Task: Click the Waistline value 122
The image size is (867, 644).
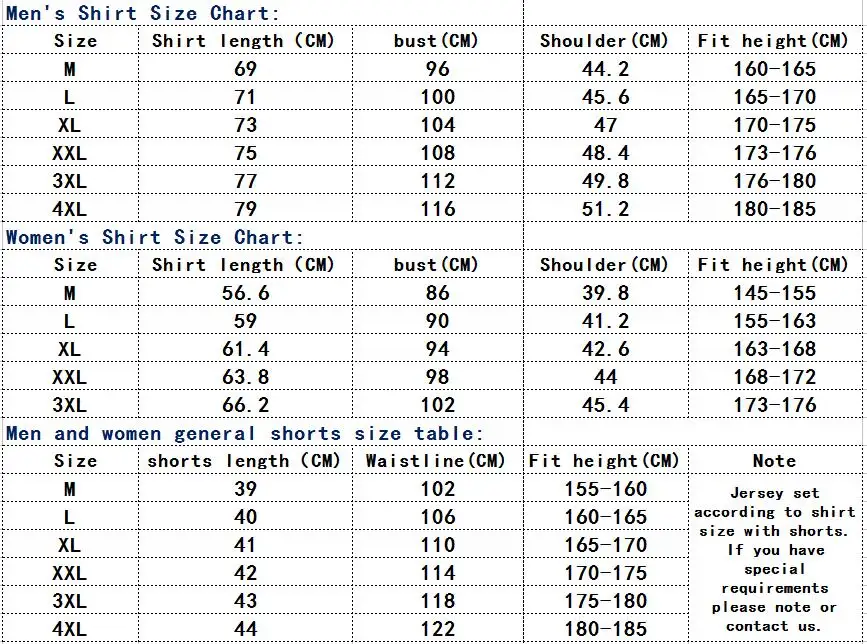Action: [x=438, y=629]
